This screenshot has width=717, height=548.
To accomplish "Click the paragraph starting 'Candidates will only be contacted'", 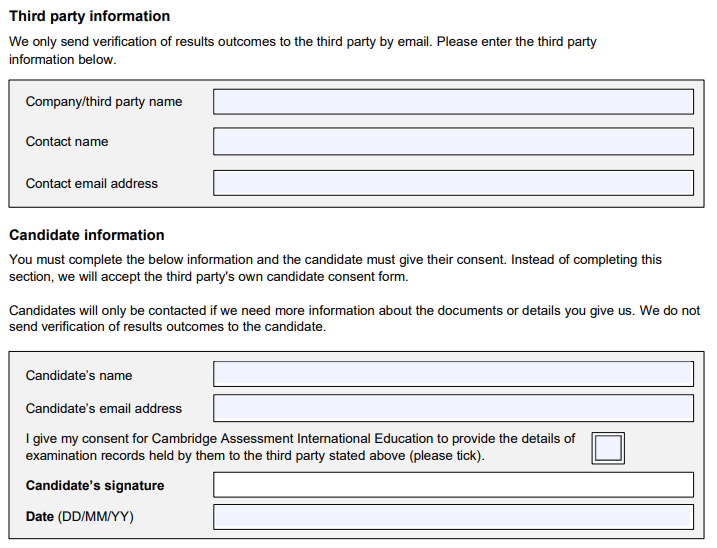I will [x=354, y=318].
